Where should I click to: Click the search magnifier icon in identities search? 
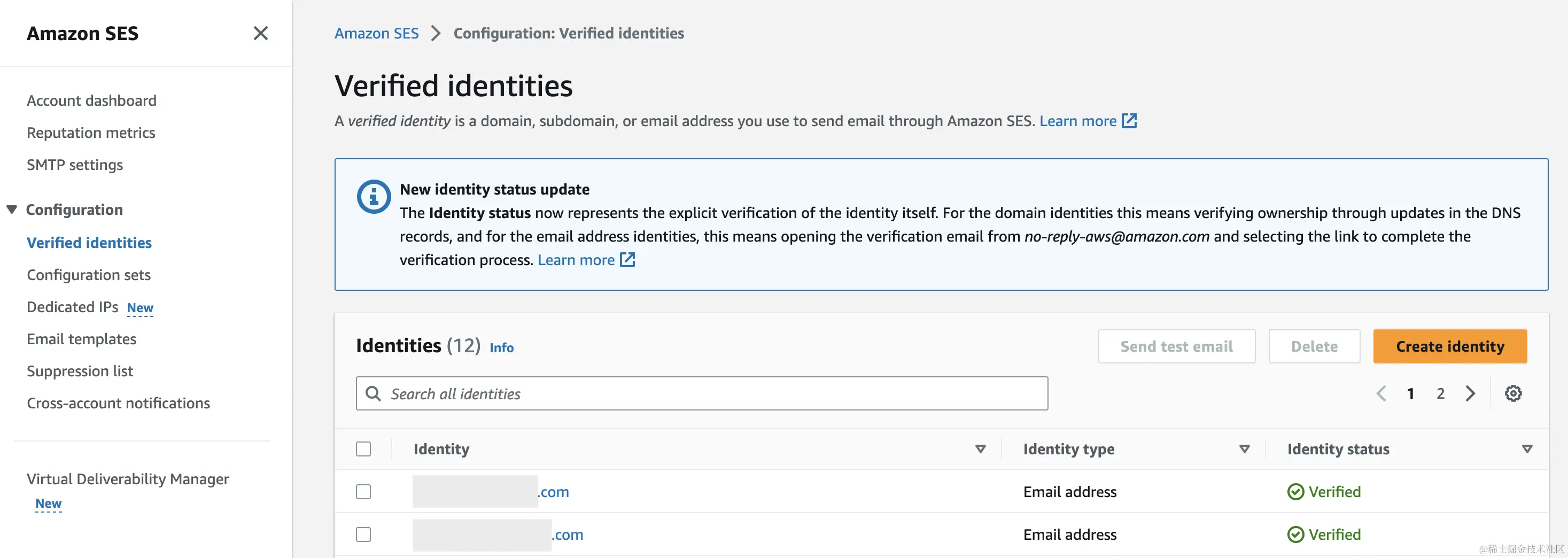tap(374, 393)
